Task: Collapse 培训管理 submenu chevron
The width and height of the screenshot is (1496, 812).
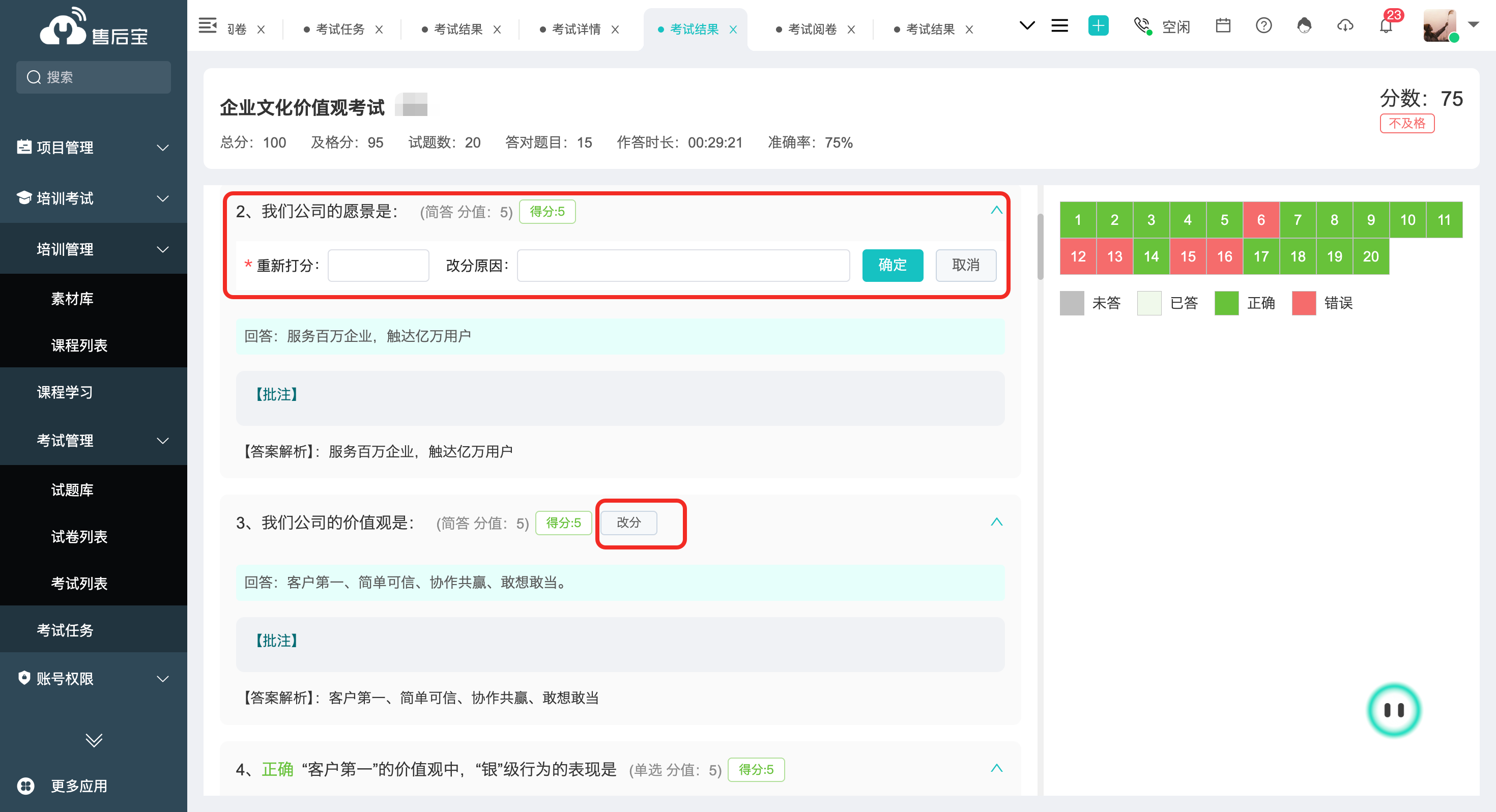Action: [163, 250]
